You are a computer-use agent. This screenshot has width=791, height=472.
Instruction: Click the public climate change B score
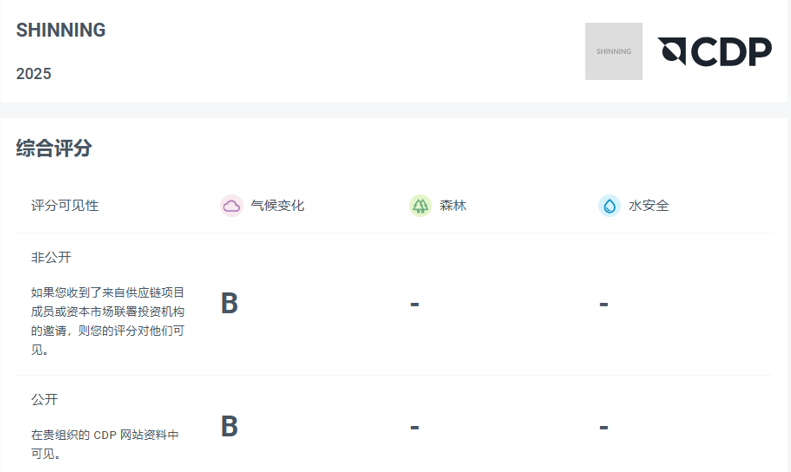click(229, 427)
